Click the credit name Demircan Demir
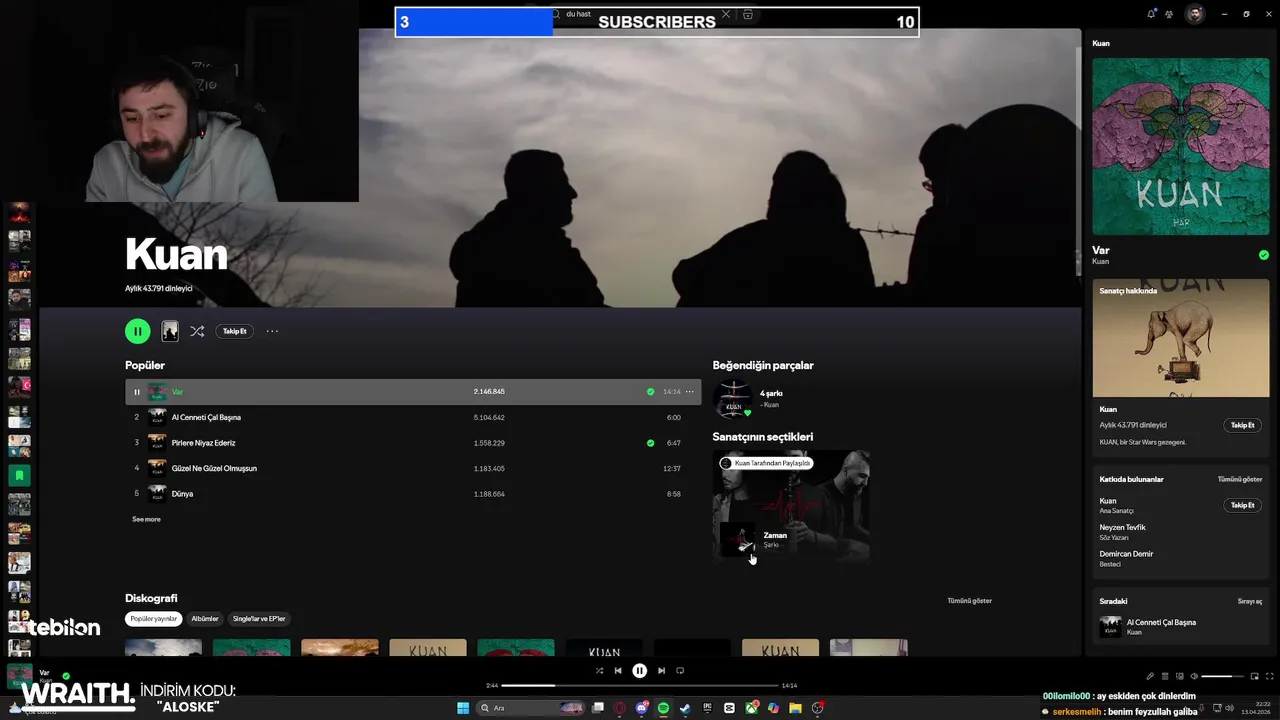This screenshot has width=1280, height=720. pyautogui.click(x=1126, y=553)
